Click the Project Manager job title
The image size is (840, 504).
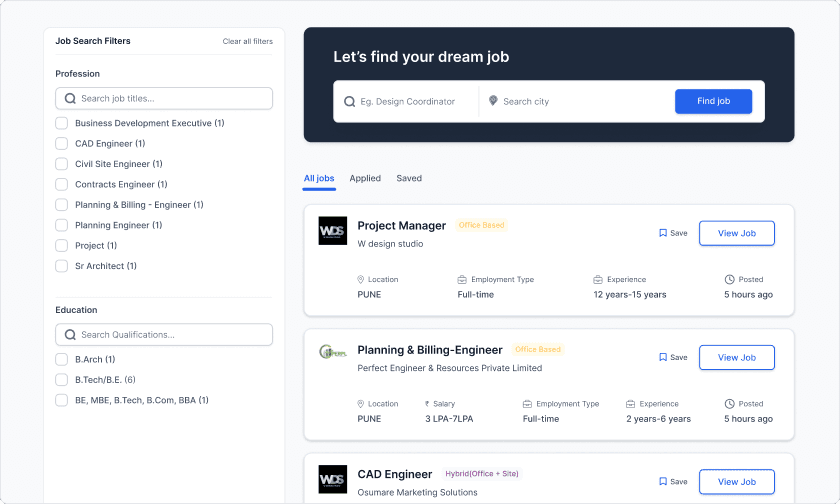point(401,225)
